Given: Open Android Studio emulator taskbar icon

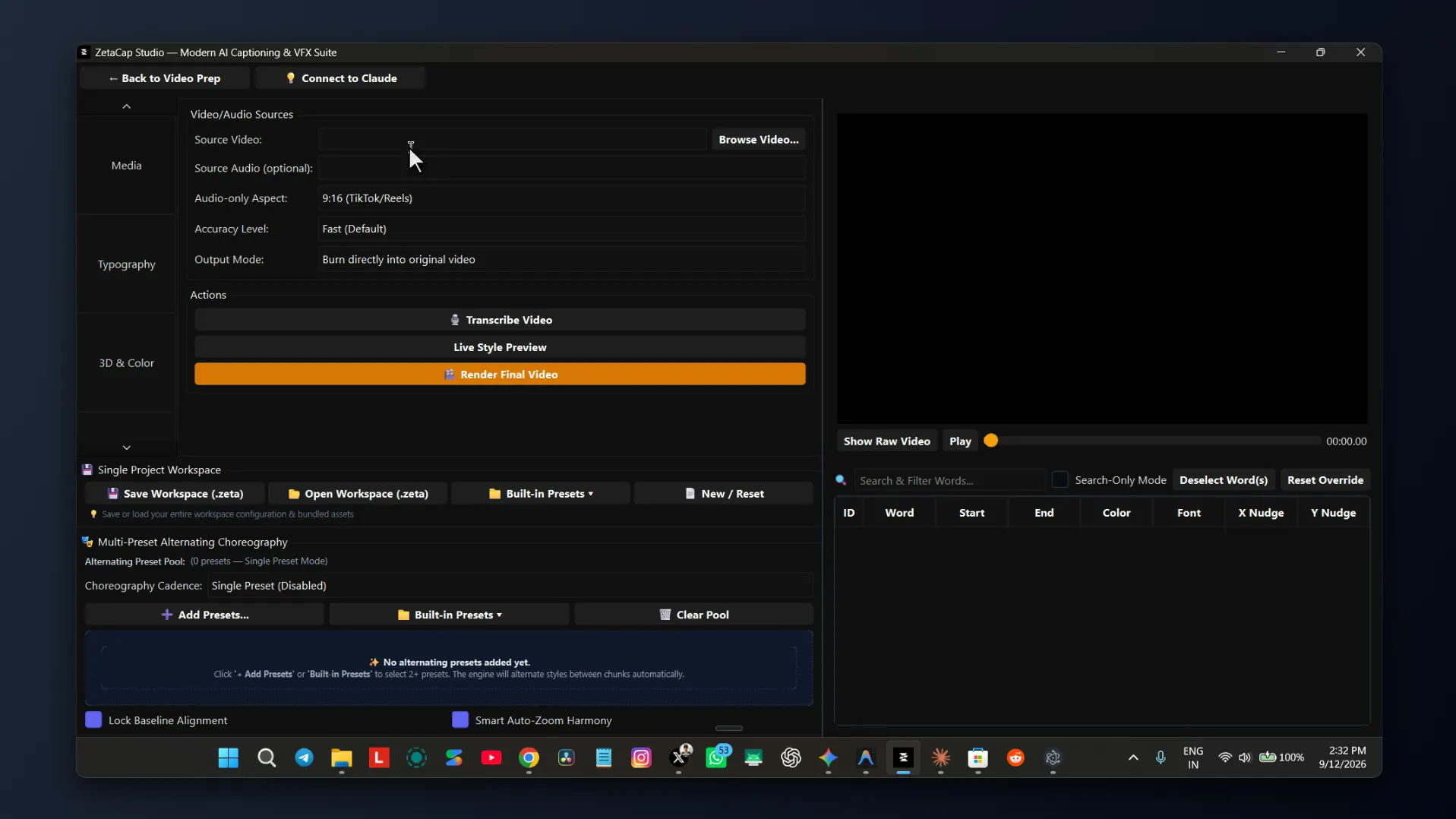Looking at the screenshot, I should [x=753, y=757].
